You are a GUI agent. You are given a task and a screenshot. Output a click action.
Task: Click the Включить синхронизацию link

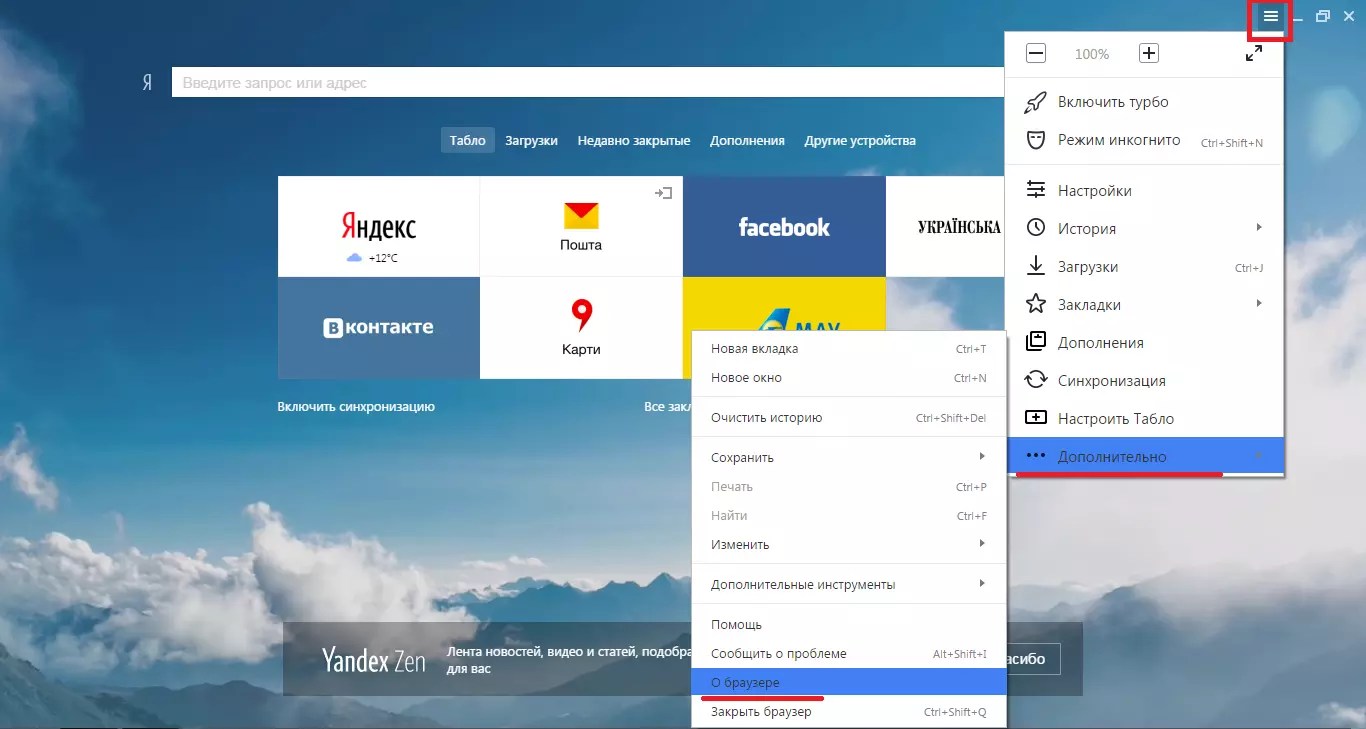click(x=356, y=407)
